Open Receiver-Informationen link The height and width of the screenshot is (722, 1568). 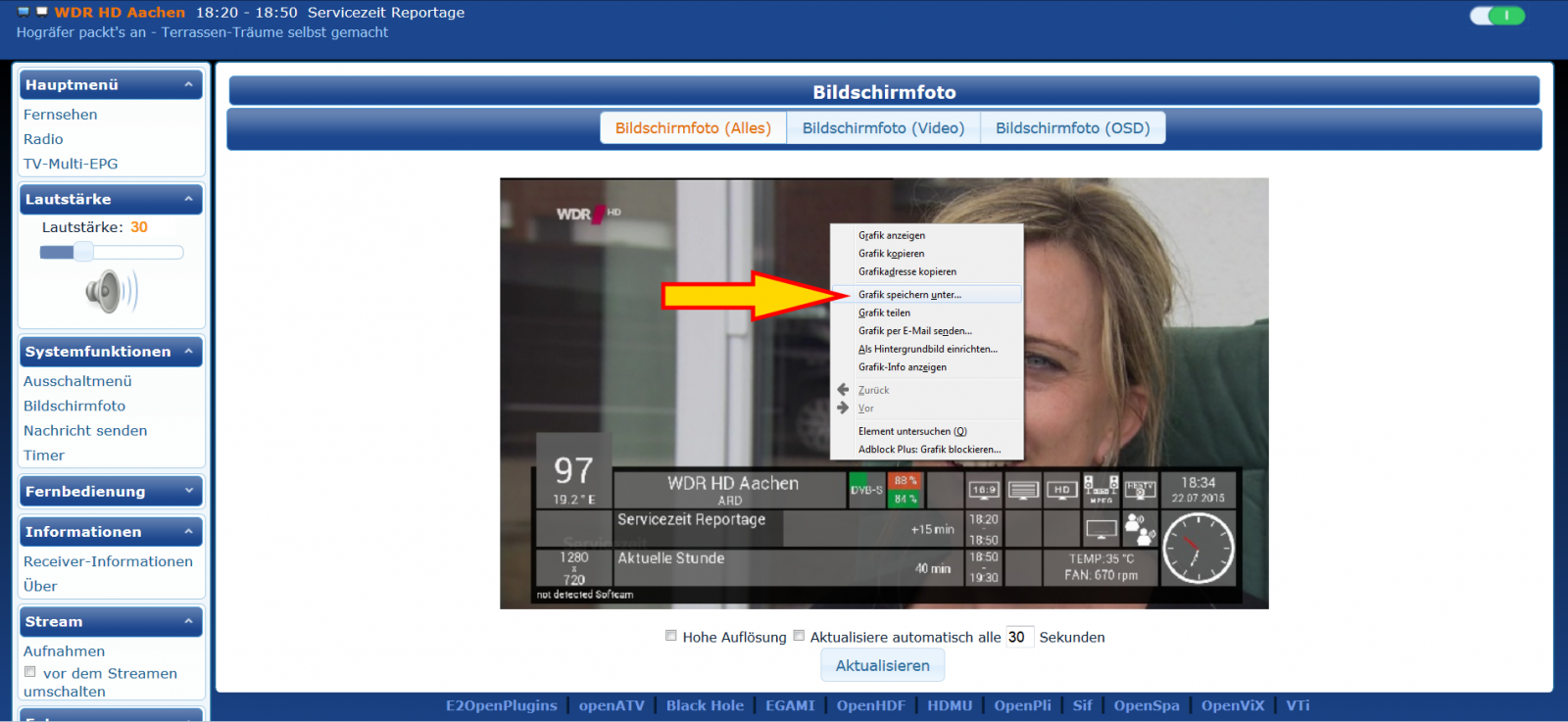coord(108,561)
